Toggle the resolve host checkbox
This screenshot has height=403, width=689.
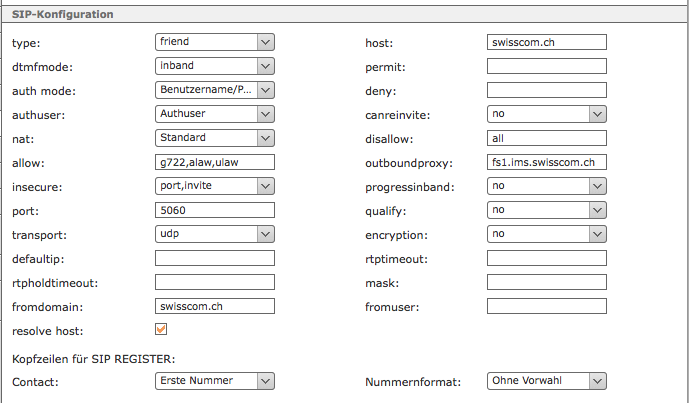(x=162, y=329)
